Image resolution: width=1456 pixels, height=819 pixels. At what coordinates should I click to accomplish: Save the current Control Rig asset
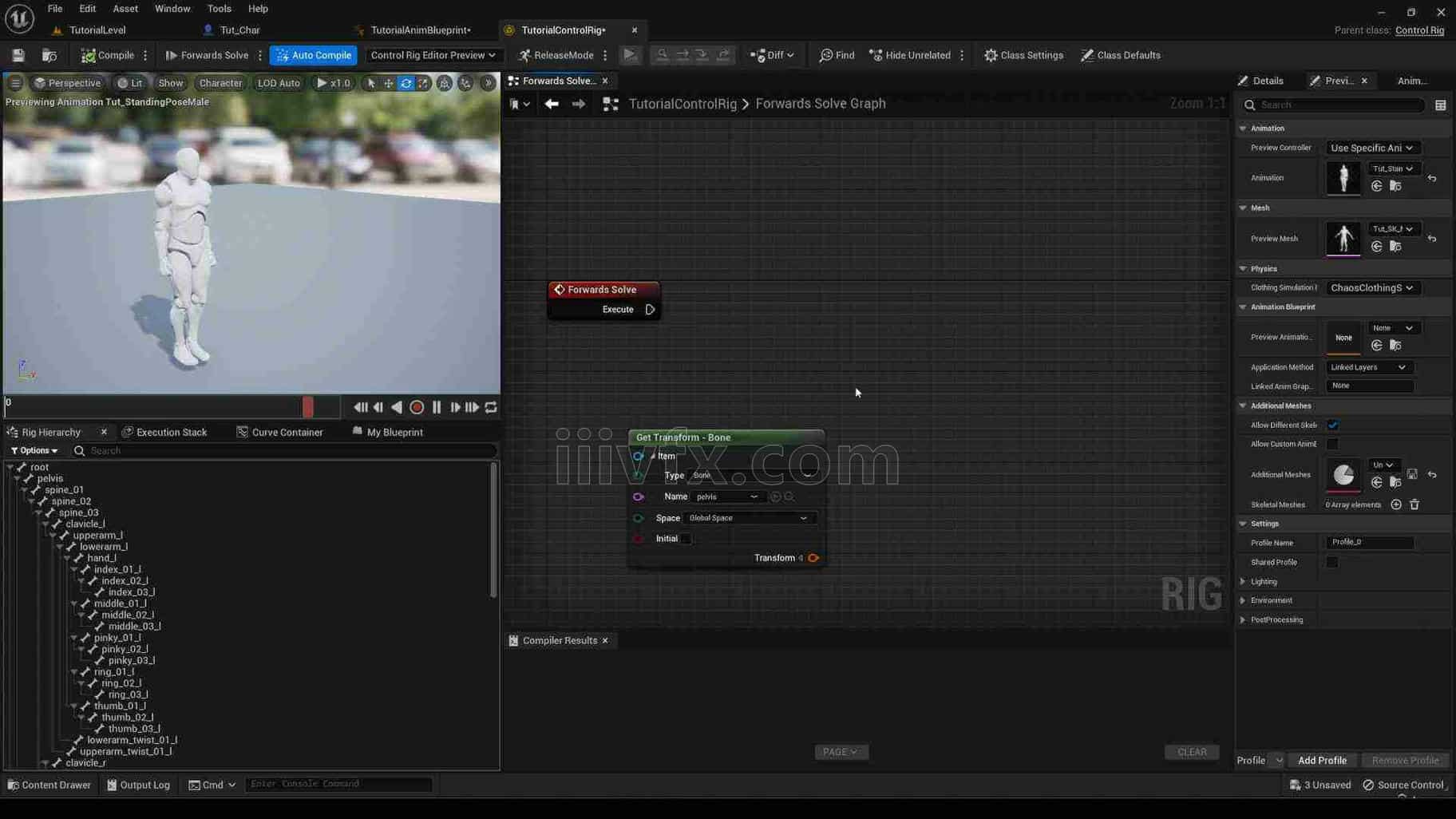(18, 55)
